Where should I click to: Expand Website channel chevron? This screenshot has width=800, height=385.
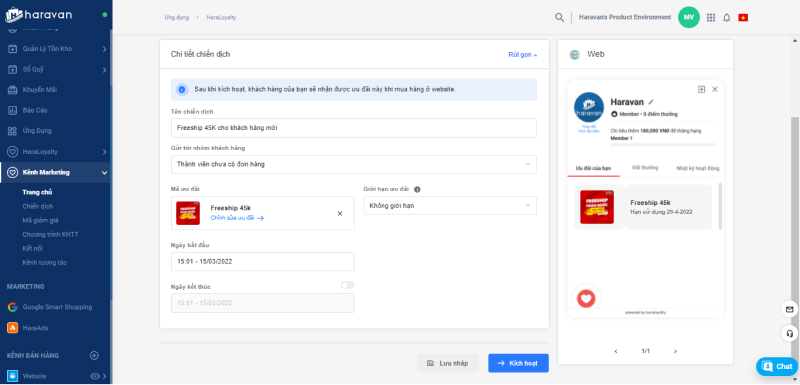[x=104, y=376]
